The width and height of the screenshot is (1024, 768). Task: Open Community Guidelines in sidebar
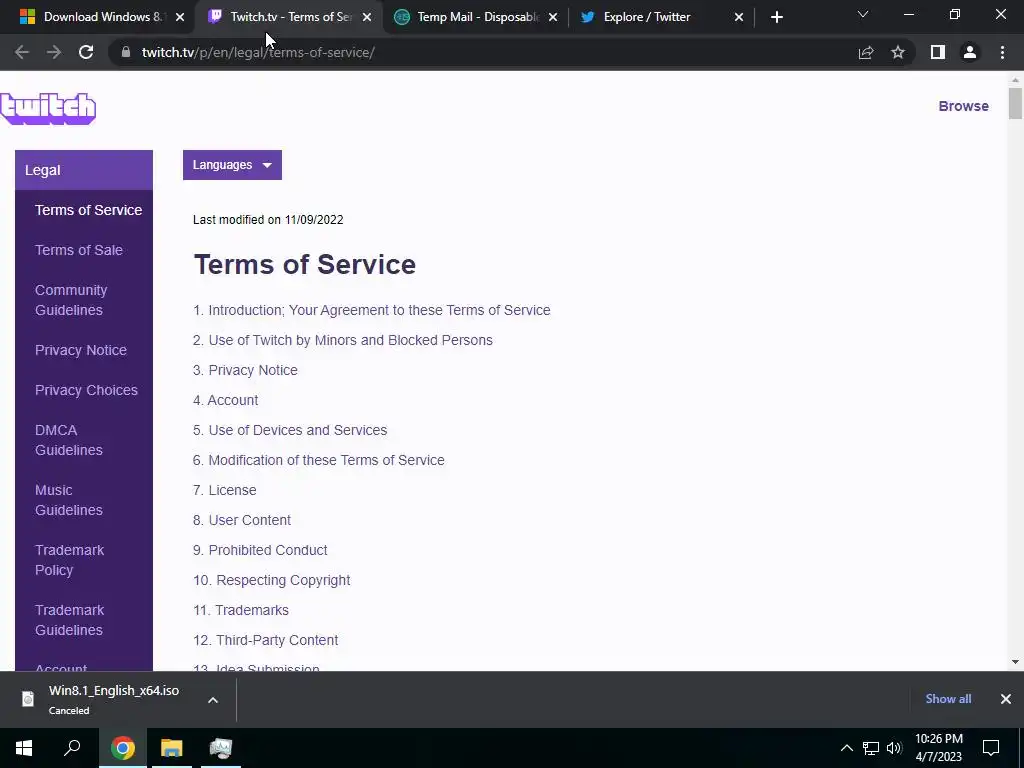[71, 300]
